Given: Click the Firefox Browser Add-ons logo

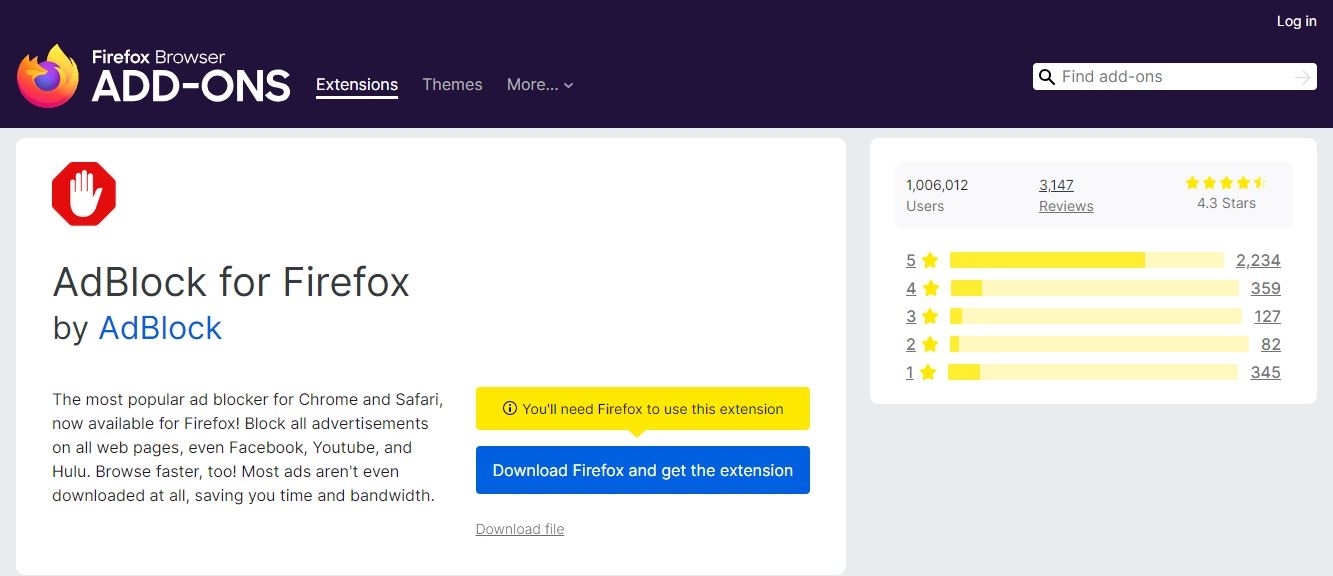Looking at the screenshot, I should 153,76.
